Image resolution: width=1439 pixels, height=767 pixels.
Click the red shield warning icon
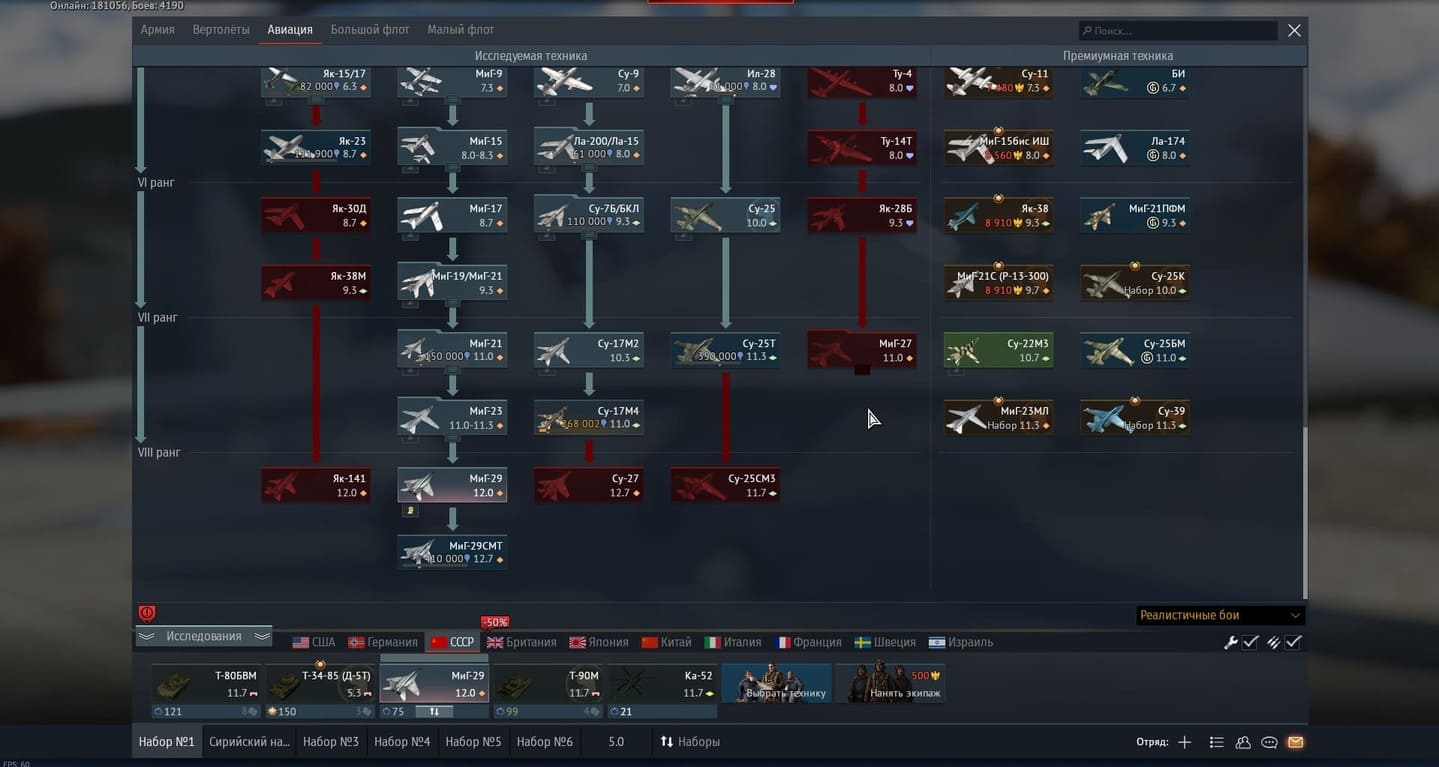(147, 614)
